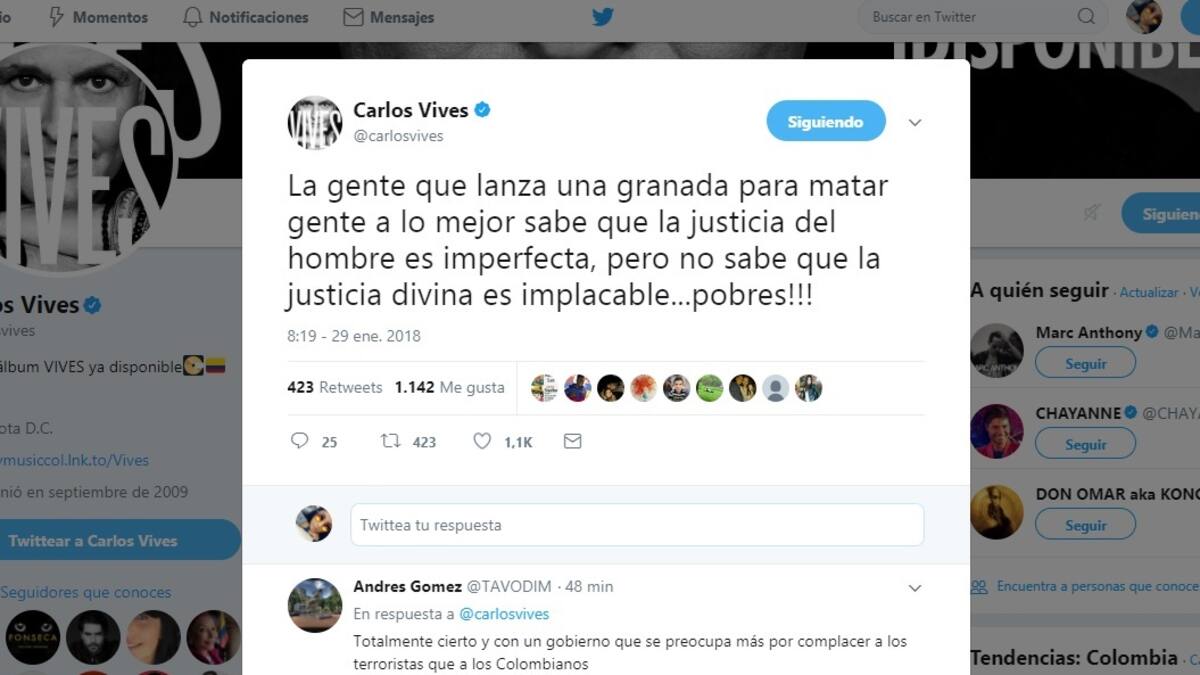Click the verified badge next to Carlos Vives

point(482,110)
